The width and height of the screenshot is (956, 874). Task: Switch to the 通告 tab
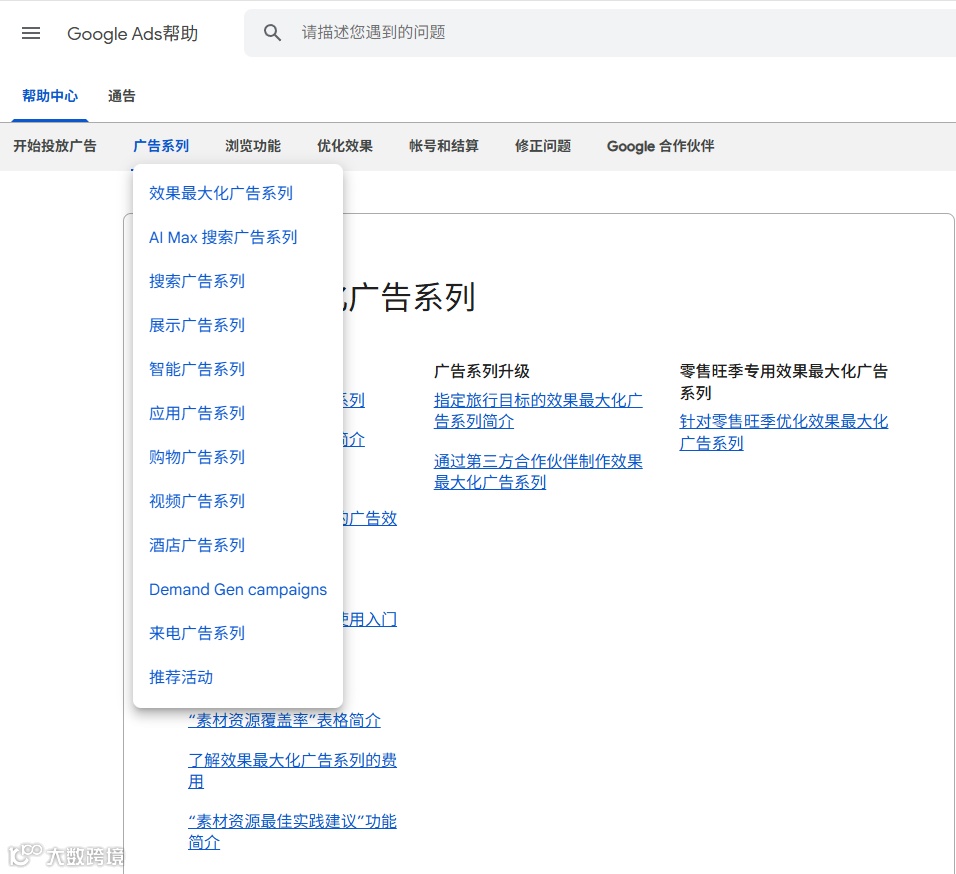121,96
